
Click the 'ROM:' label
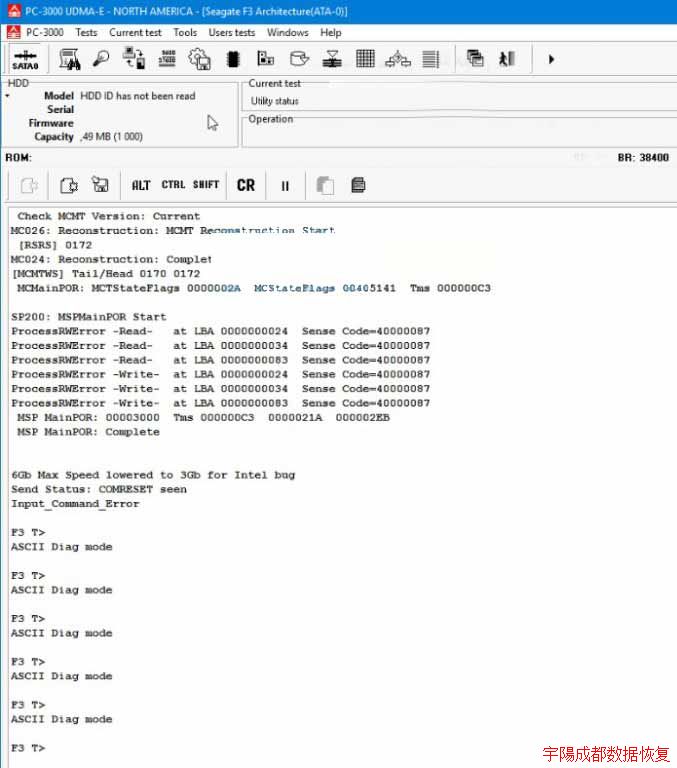coord(18,157)
